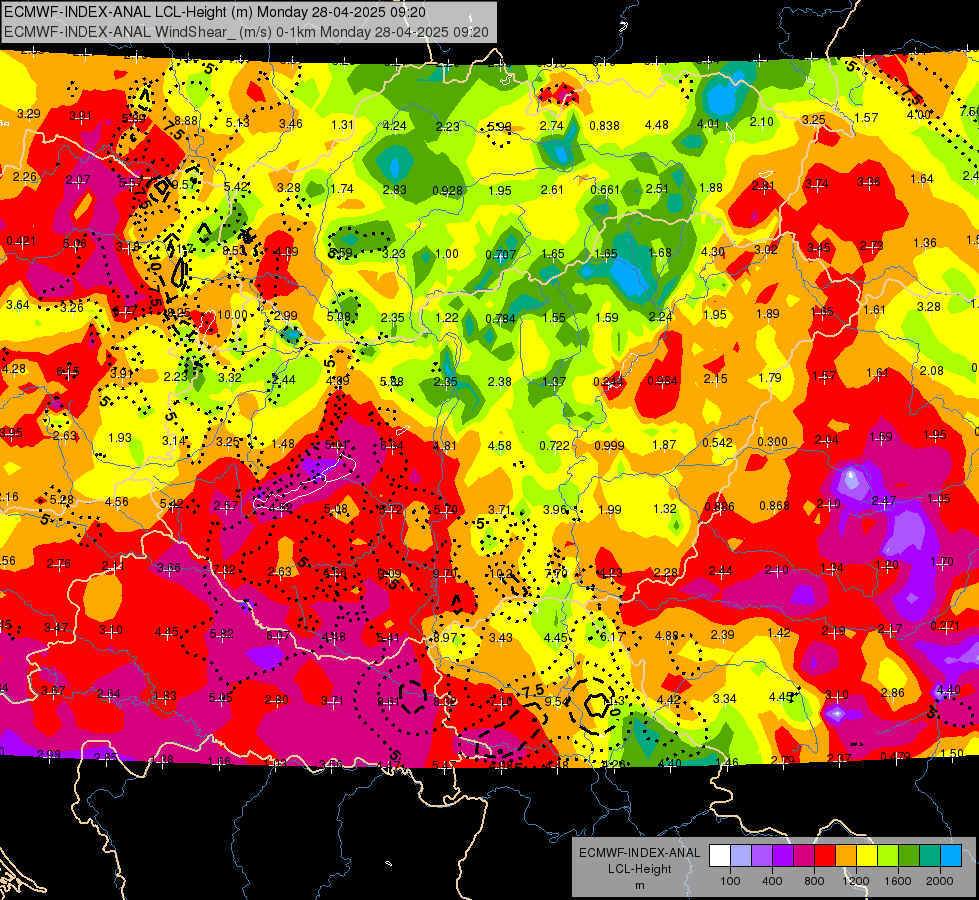The image size is (979, 900).
Task: Click the wind shear value 4.01
Action: pyautogui.click(x=709, y=123)
